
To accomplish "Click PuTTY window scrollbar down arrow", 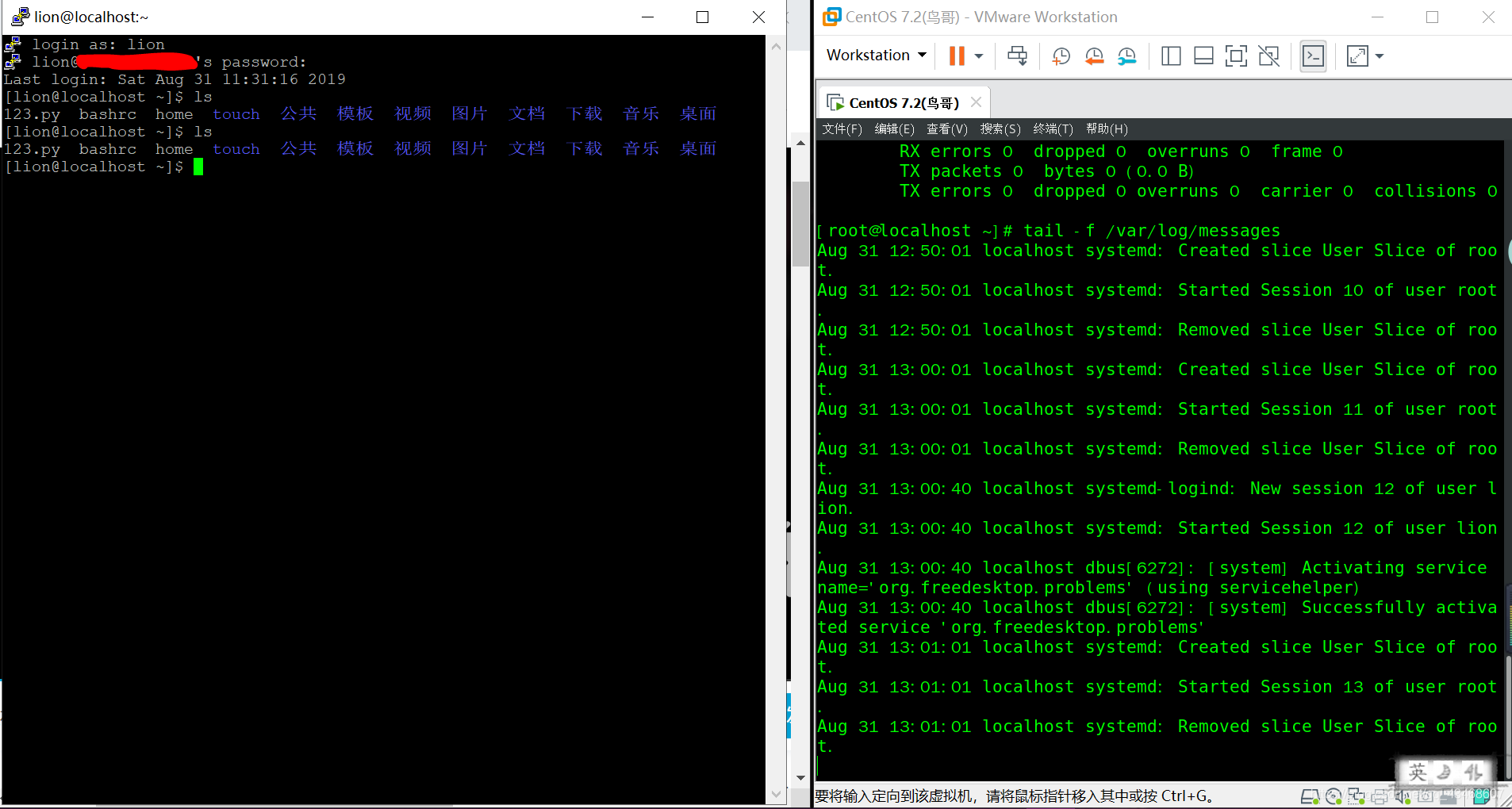I will point(776,793).
